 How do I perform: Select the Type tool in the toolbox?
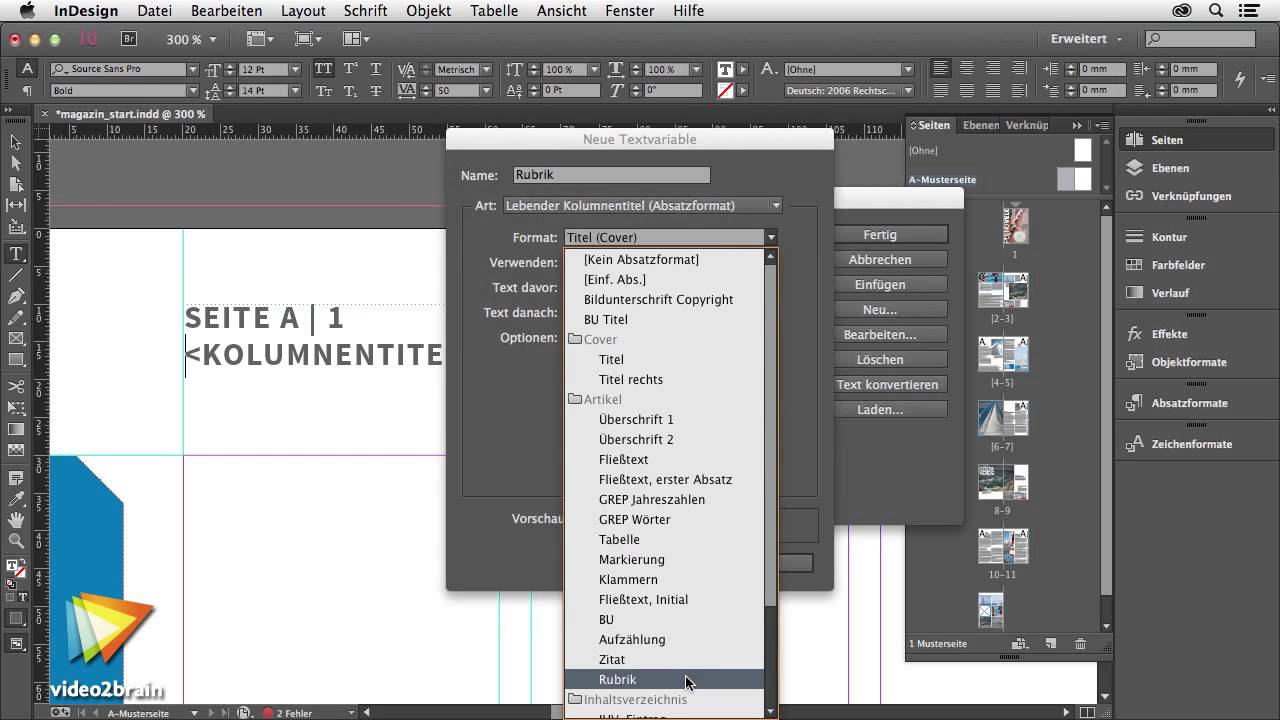[x=16, y=254]
